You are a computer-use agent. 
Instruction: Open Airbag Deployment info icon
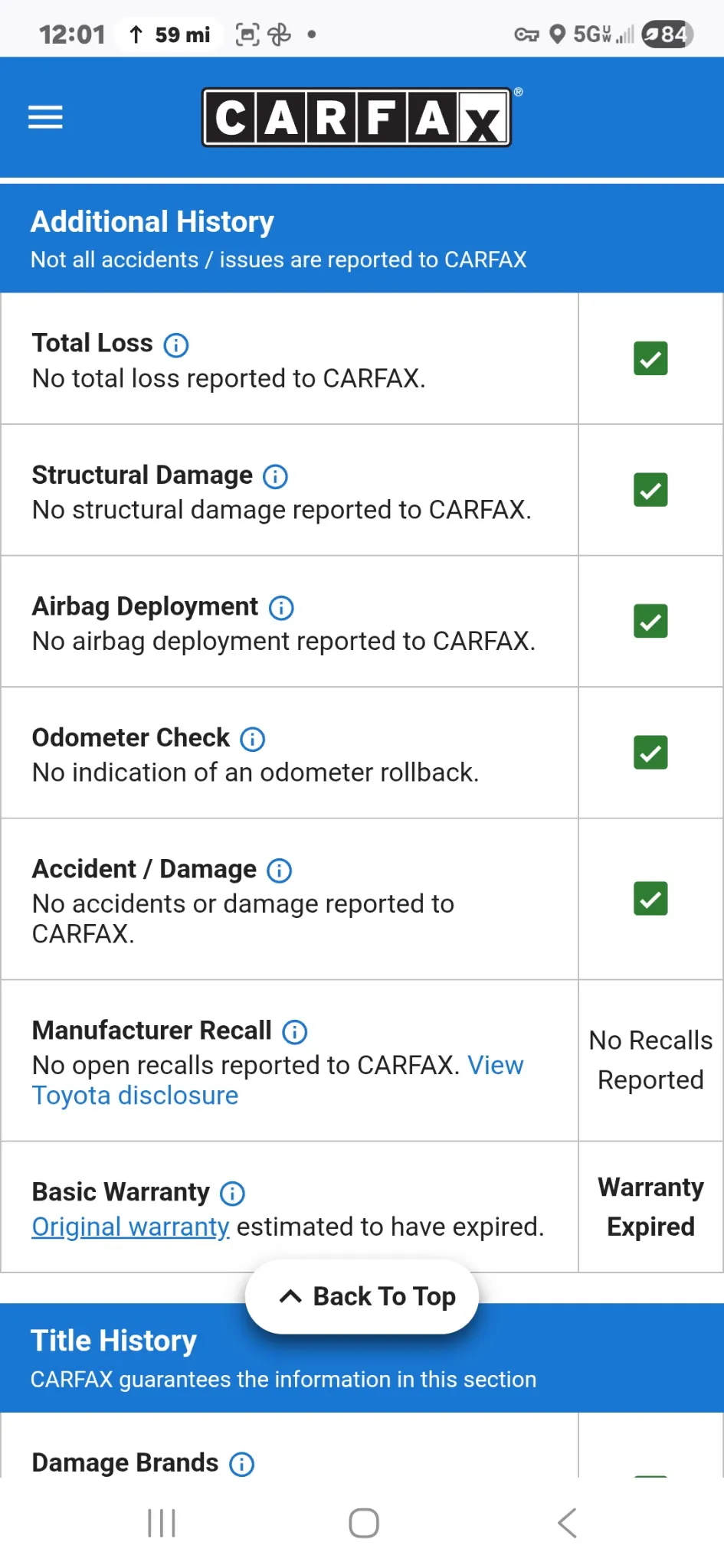(x=281, y=608)
